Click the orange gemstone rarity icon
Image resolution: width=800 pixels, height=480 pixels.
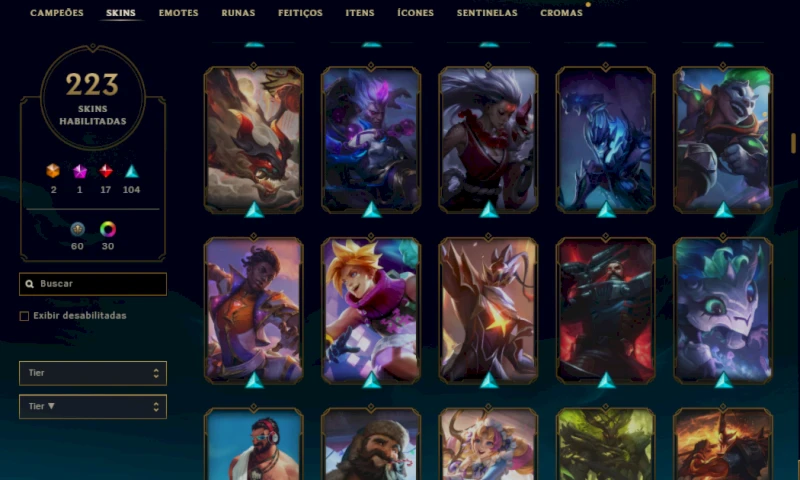[53, 171]
